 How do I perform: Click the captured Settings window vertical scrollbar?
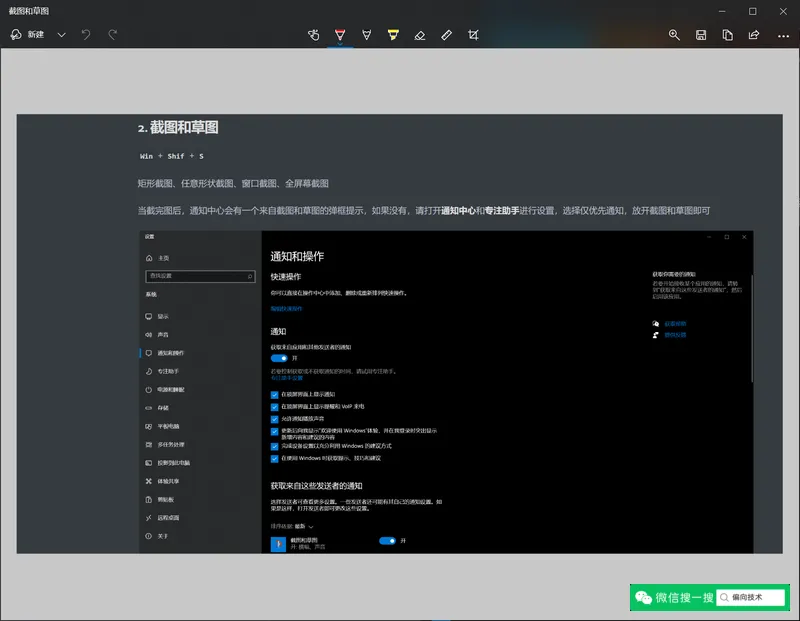pos(752,329)
